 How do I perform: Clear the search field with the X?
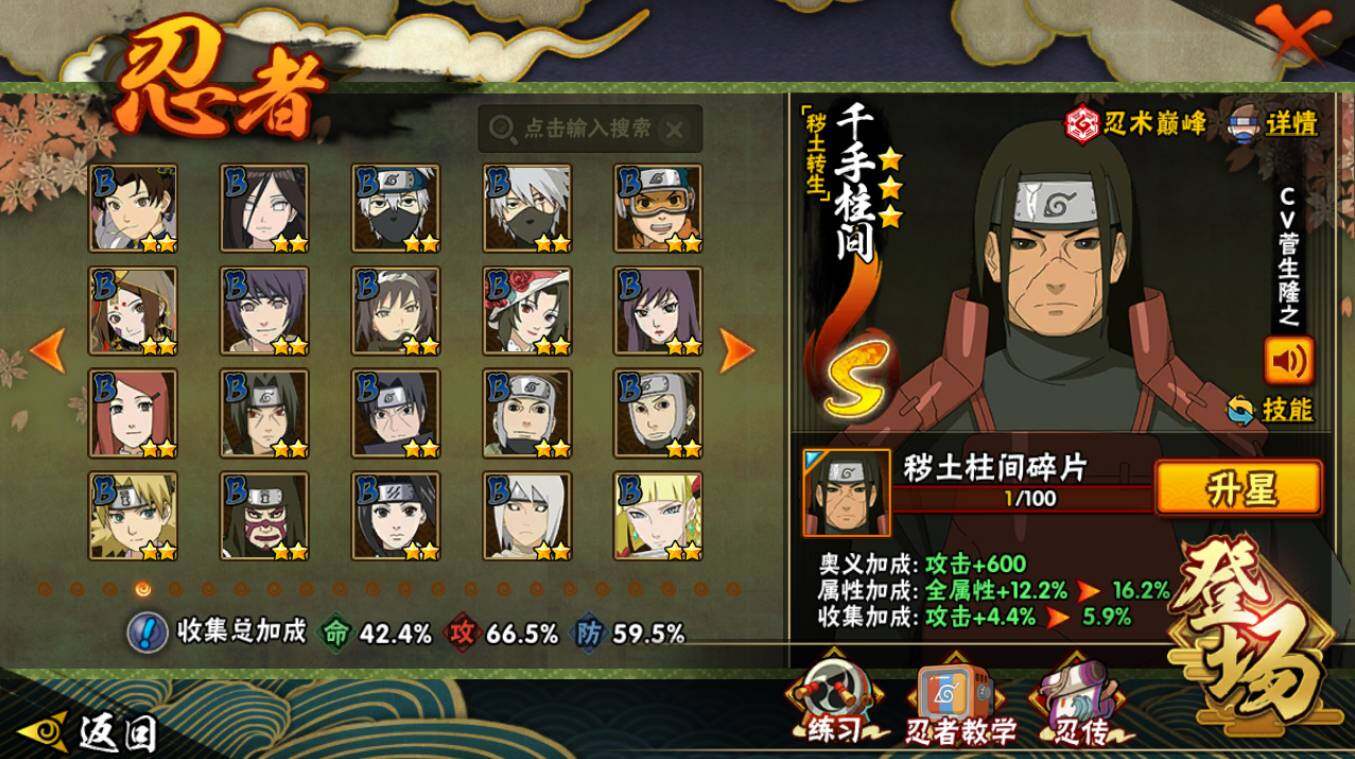coord(675,129)
